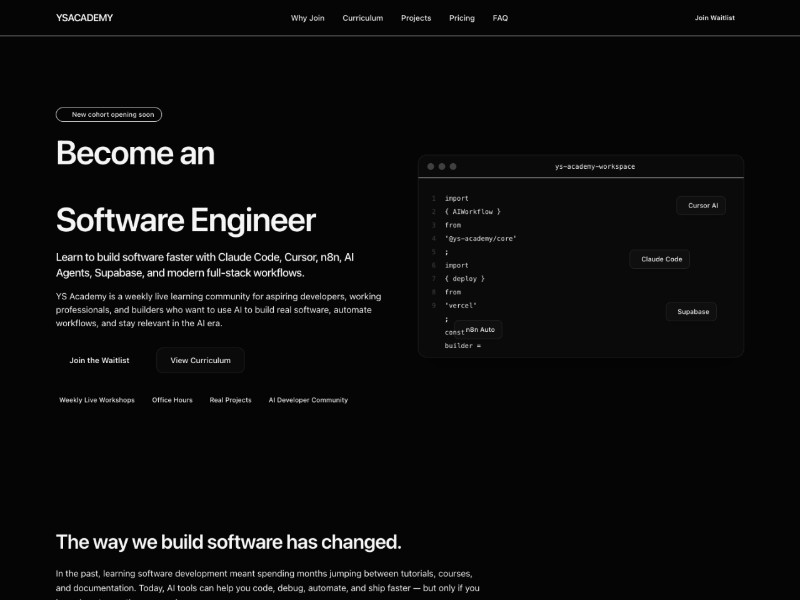Viewport: 800px width, 600px height.
Task: Click the Cursor AI chip in workspace
Action: [701, 206]
